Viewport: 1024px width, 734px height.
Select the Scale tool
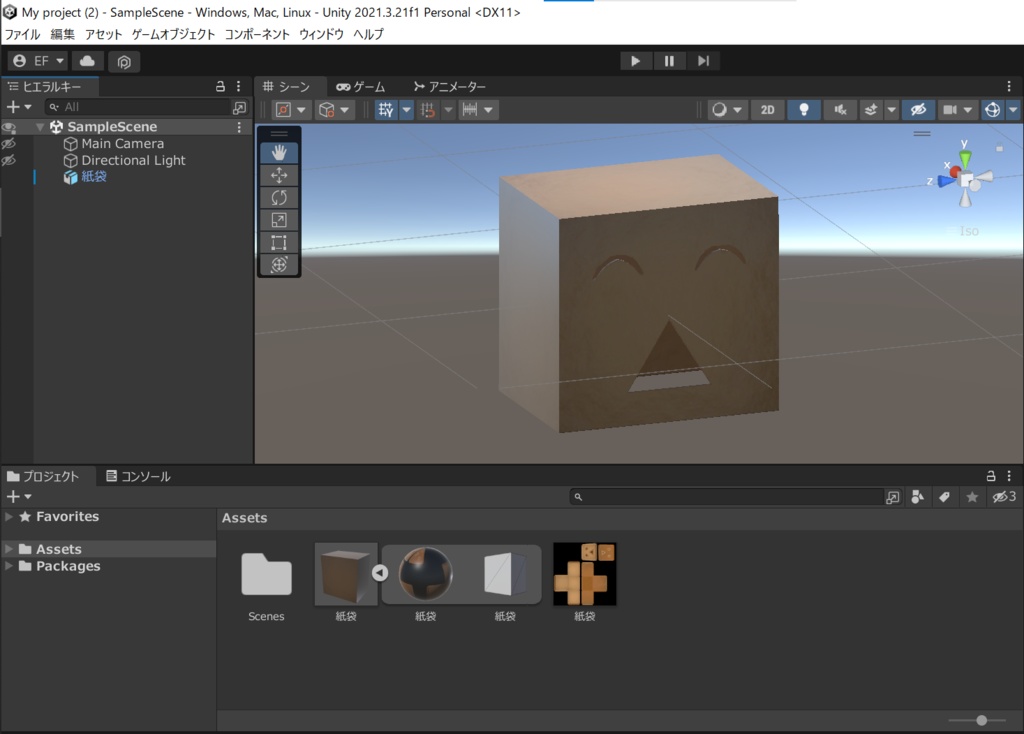279,219
